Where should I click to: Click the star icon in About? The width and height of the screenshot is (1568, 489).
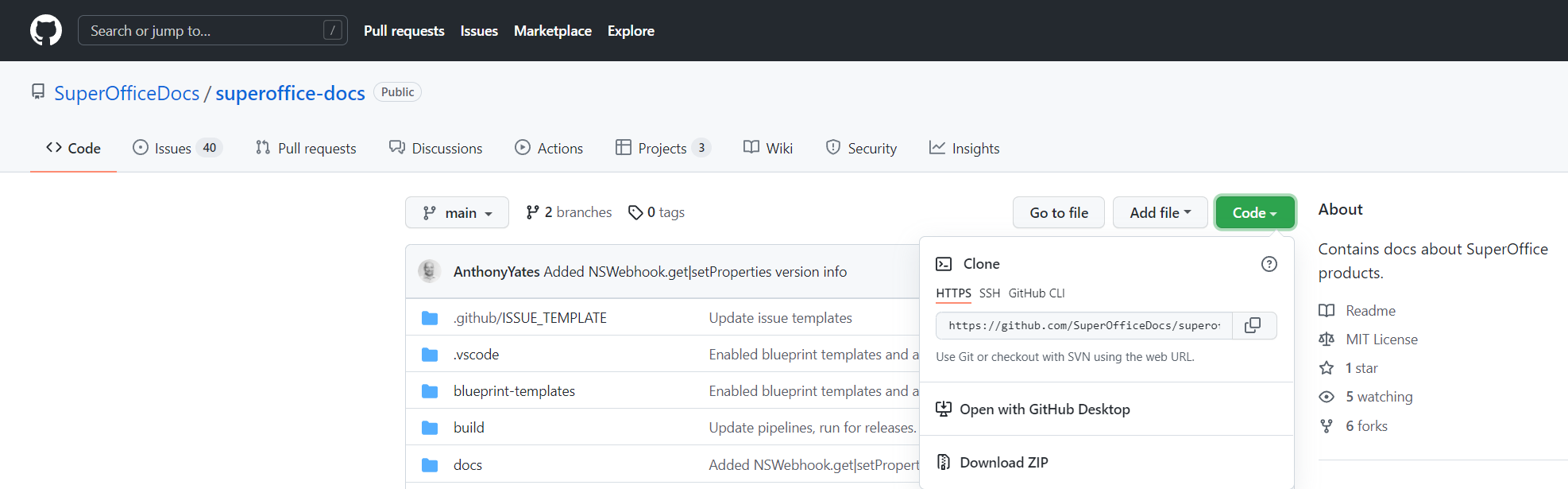click(1327, 368)
